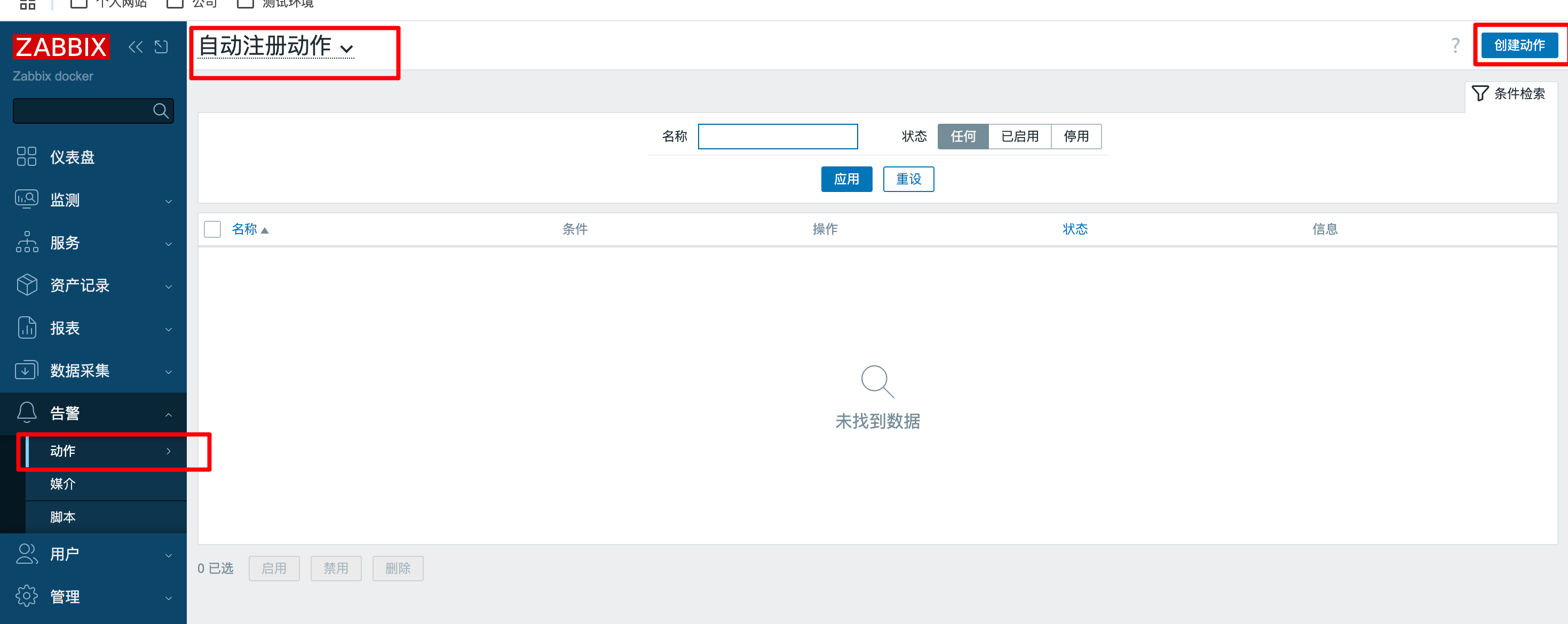Click the Zabbix docker server name
Image resolution: width=1568 pixels, height=624 pixels.
[x=53, y=76]
